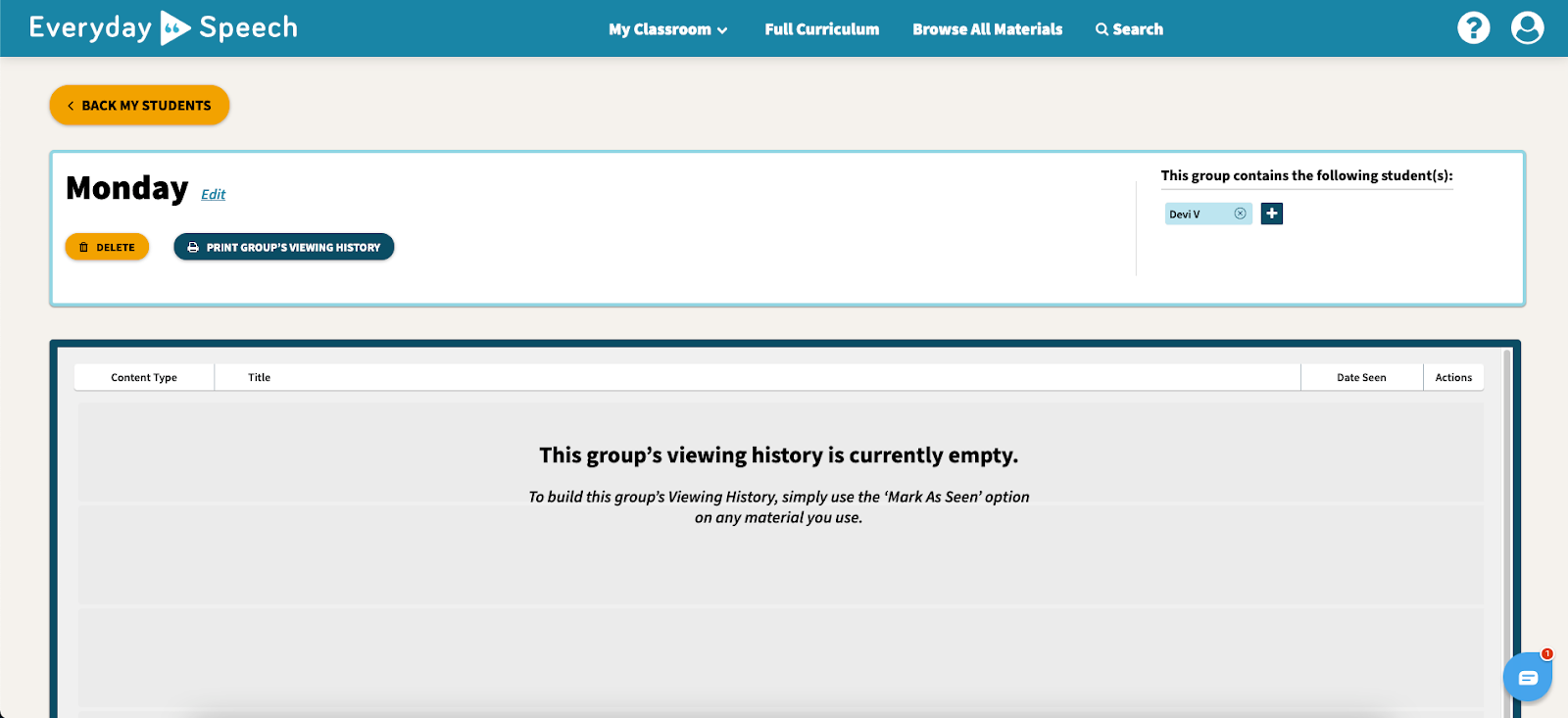Viewport: 1568px width, 718px height.
Task: Add a student with the plus icon
Action: [x=1271, y=214]
